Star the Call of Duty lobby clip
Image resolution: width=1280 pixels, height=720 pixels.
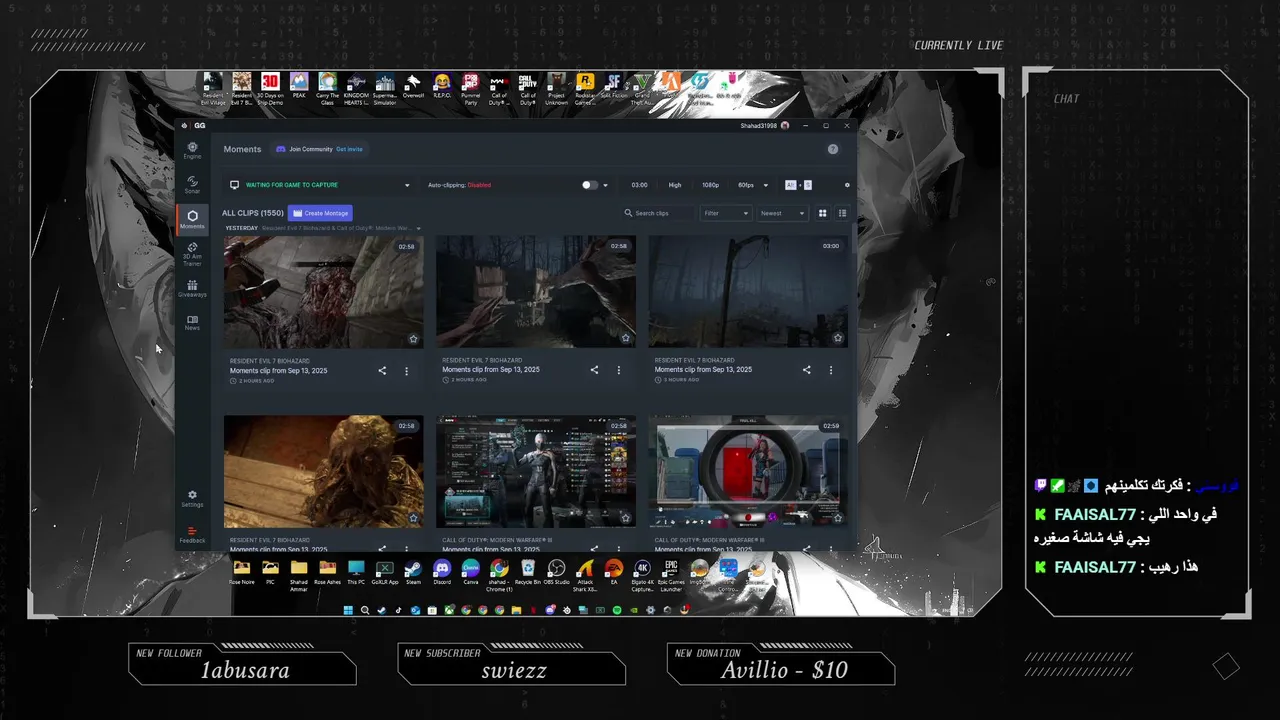click(626, 518)
